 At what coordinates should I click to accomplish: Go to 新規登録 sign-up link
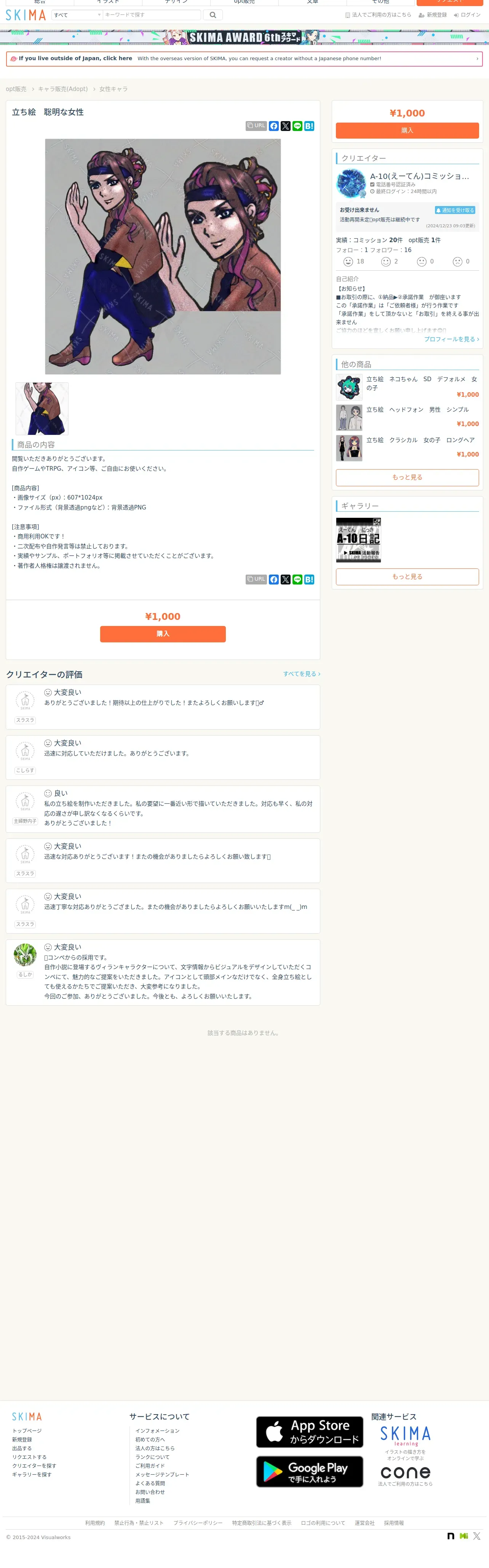click(x=432, y=14)
